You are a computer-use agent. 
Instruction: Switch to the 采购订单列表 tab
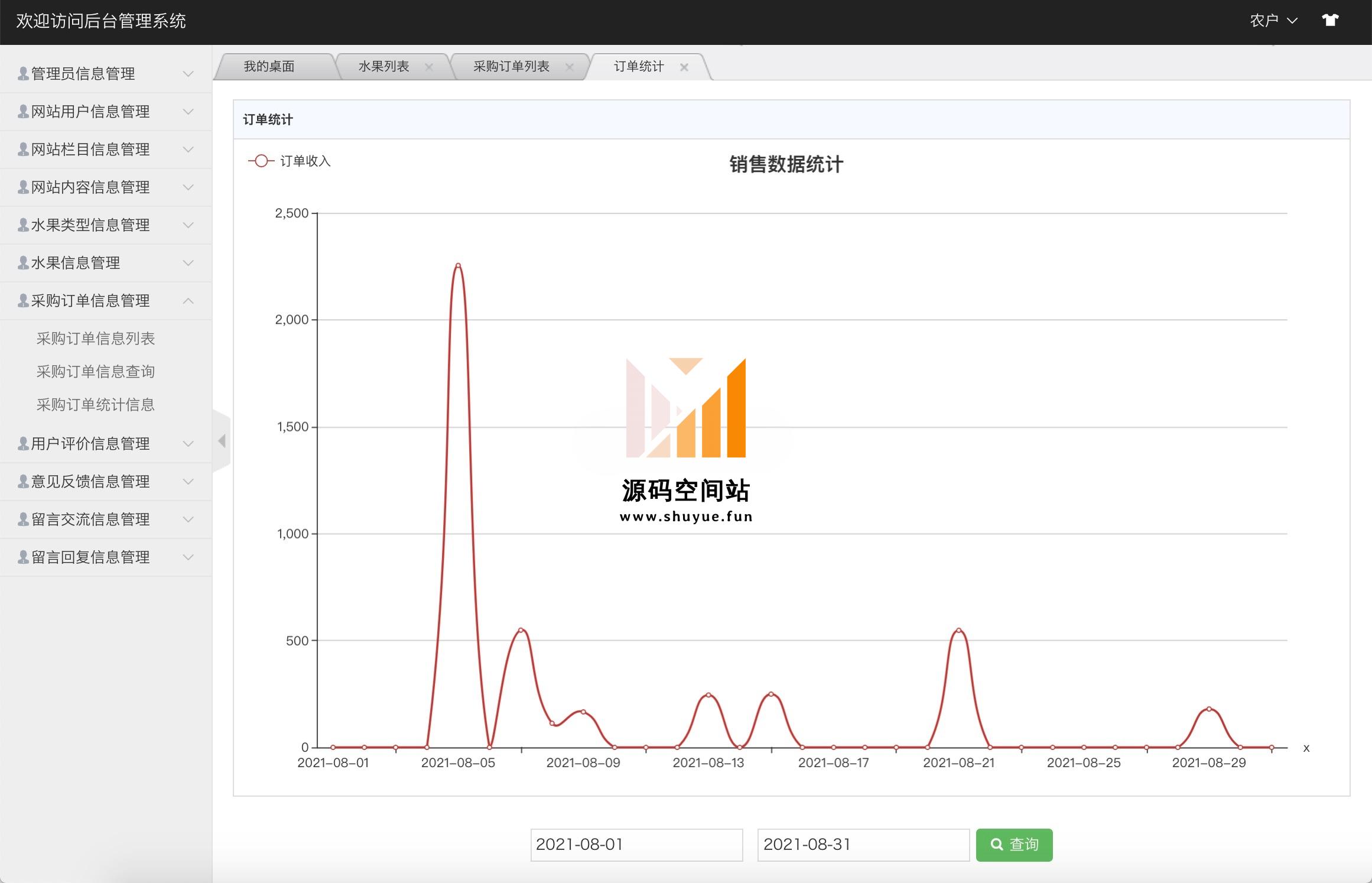click(x=511, y=67)
